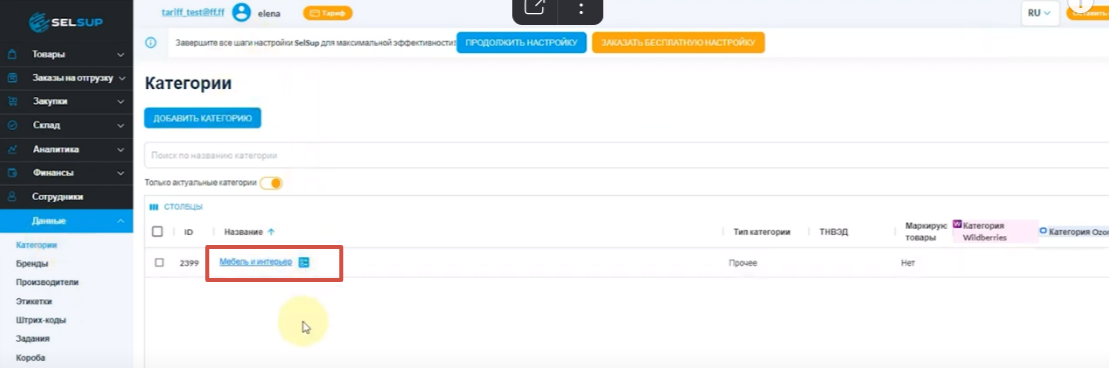Toggle the Только актуальные категории switch
This screenshot has width=1109, height=368.
(x=271, y=183)
